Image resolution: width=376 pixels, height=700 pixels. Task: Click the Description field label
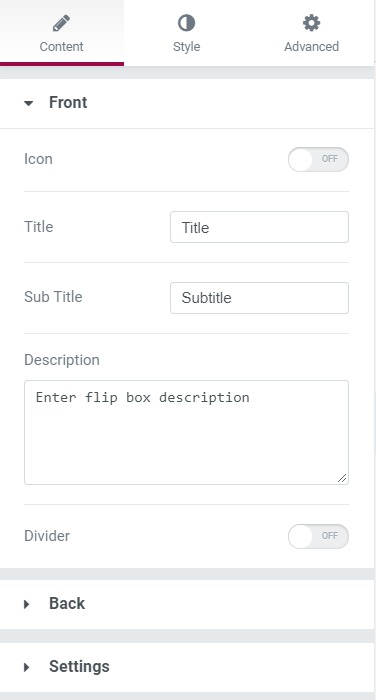coord(62,360)
